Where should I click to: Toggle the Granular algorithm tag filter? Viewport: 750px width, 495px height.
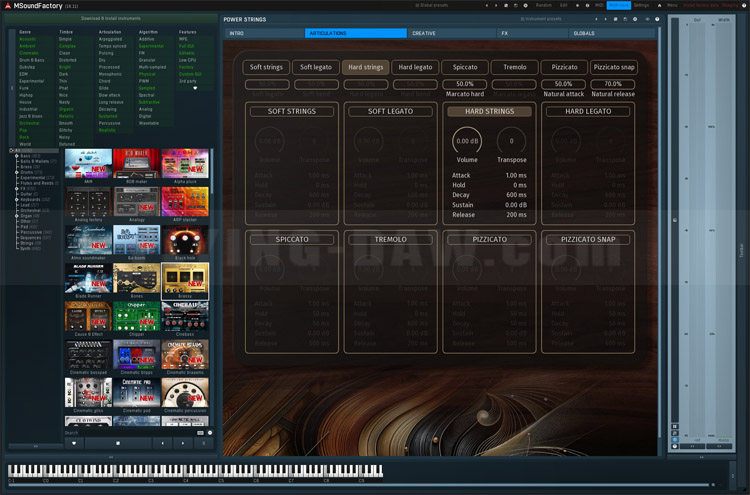[x=147, y=60]
